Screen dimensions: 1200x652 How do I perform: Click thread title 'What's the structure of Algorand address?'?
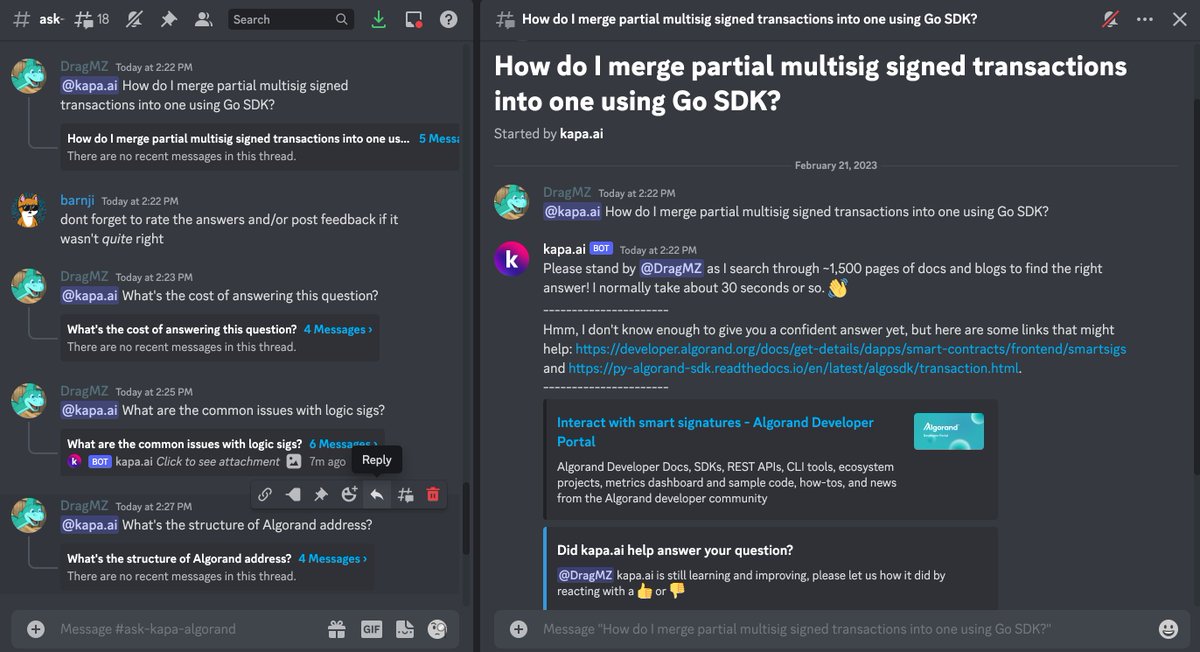179,559
